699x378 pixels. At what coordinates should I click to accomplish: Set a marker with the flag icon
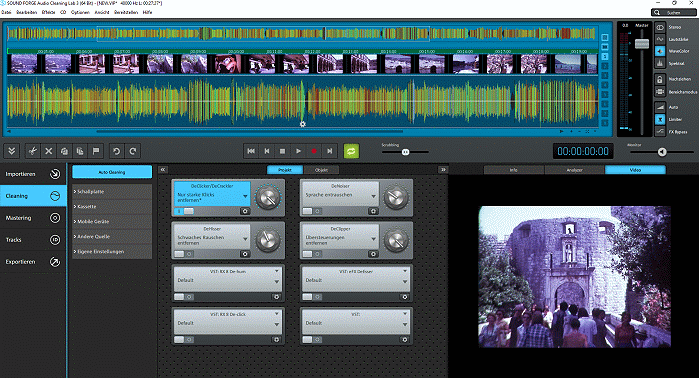click(96, 151)
